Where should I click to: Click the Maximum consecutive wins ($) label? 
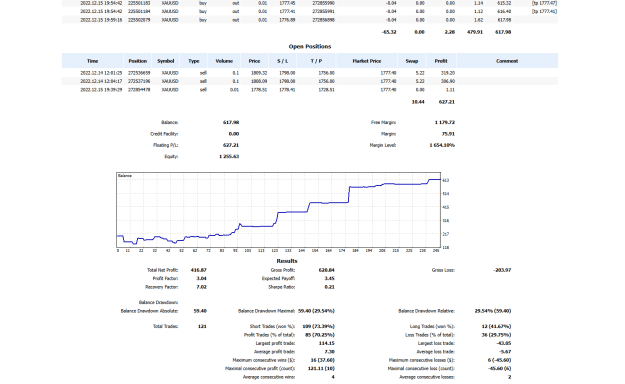[x=264, y=360]
